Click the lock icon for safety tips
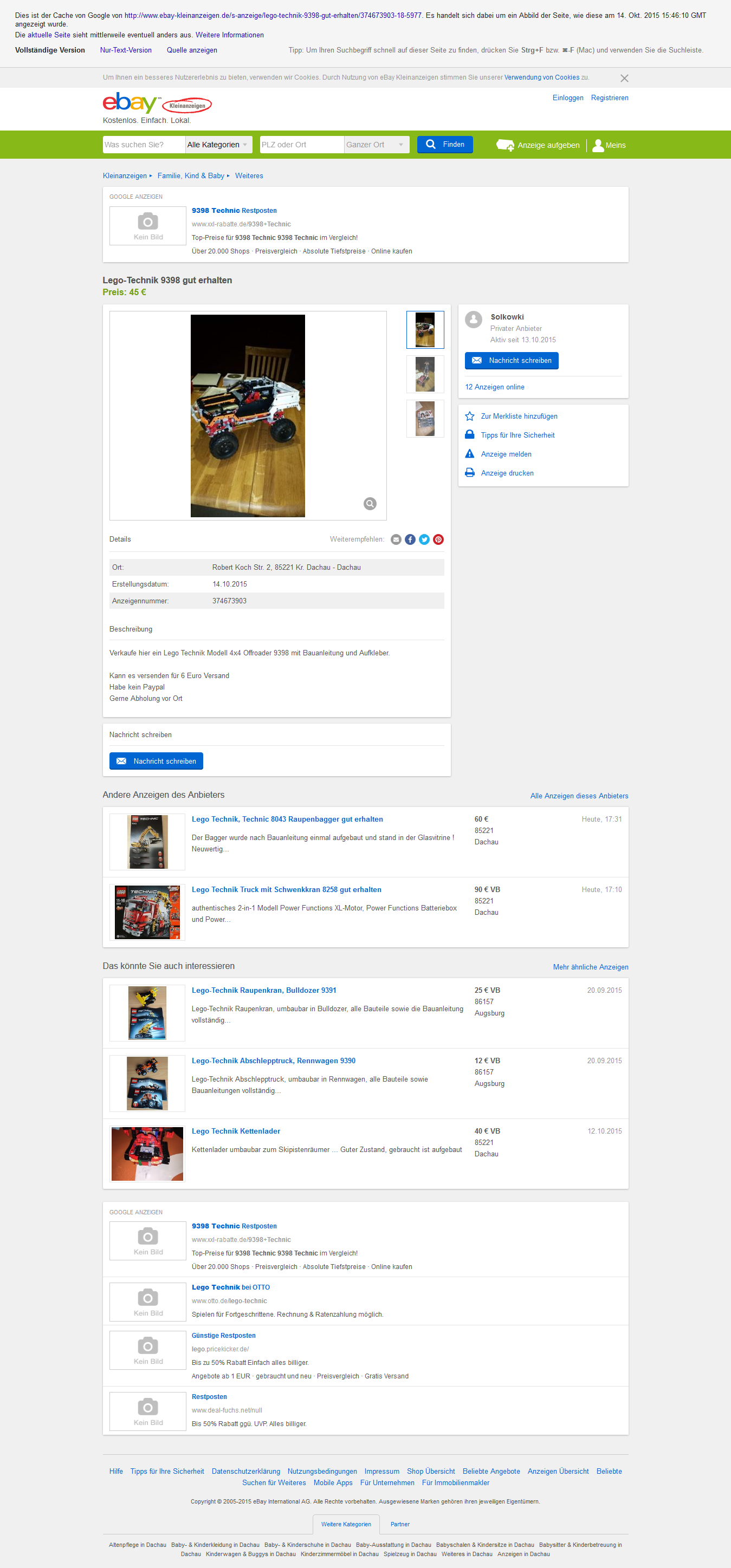 (x=470, y=434)
